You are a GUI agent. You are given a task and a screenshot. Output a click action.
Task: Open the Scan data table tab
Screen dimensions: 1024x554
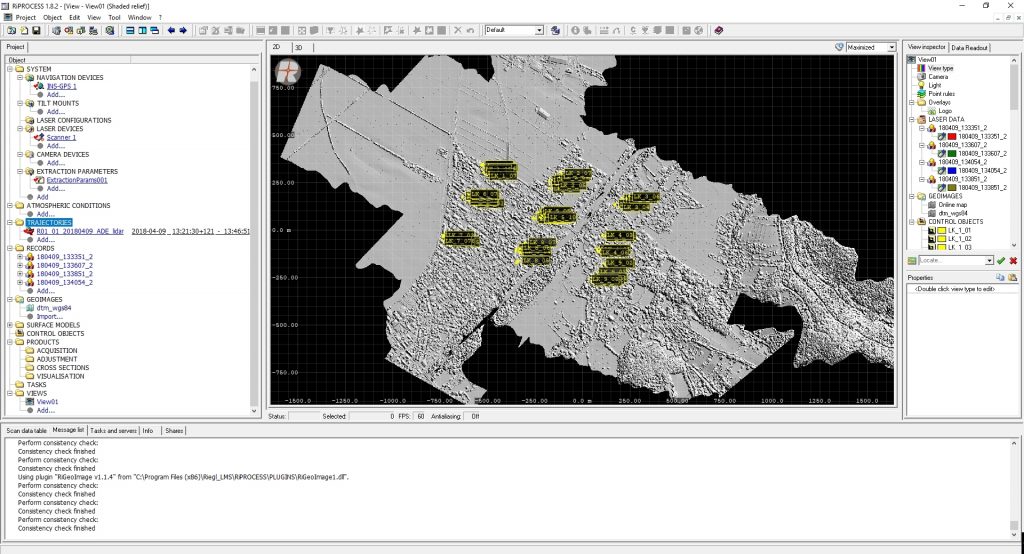pos(26,431)
